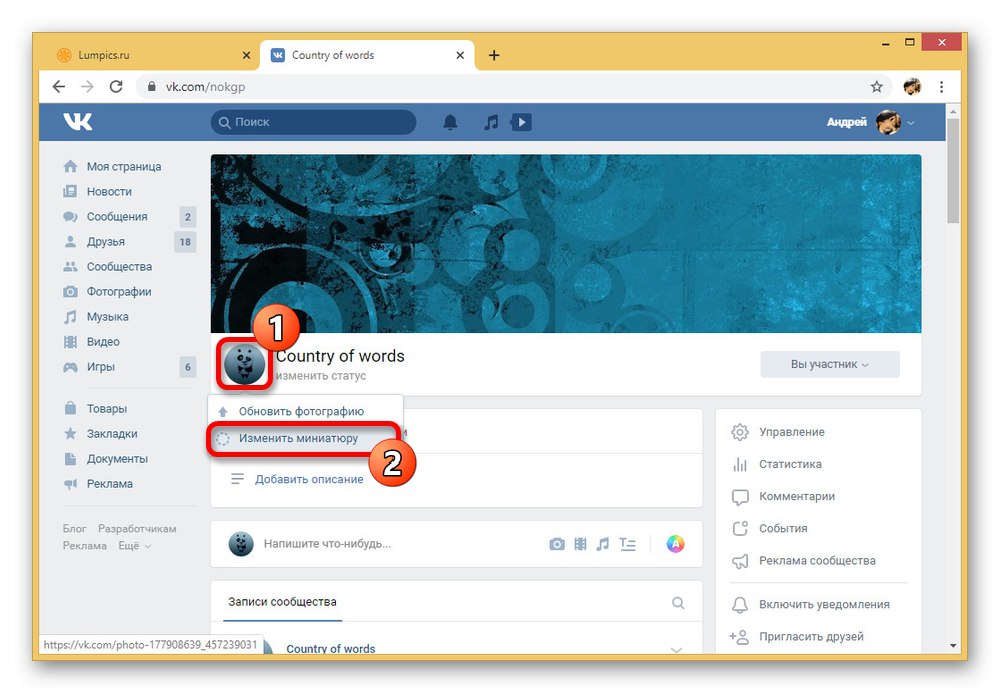
Task: Reload the page with refresh icon
Action: pyautogui.click(x=116, y=87)
